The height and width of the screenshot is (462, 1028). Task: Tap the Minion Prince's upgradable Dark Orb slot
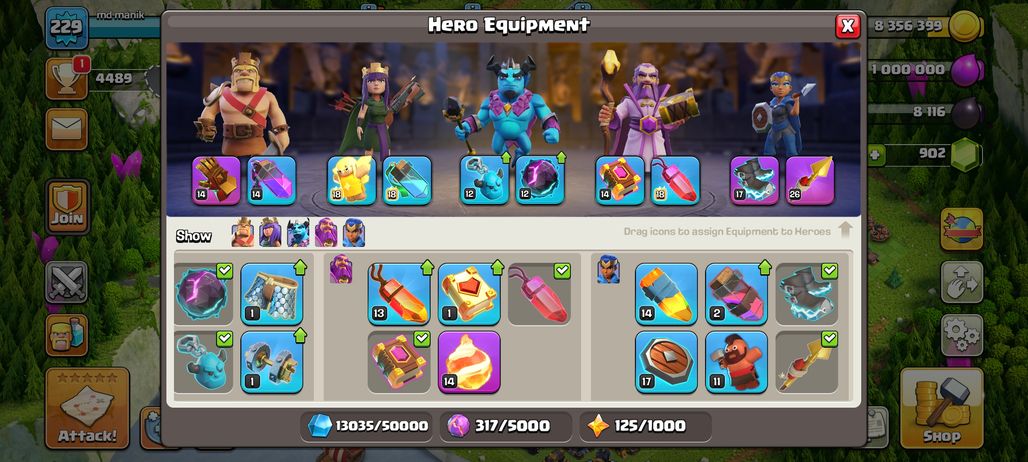[x=540, y=180]
